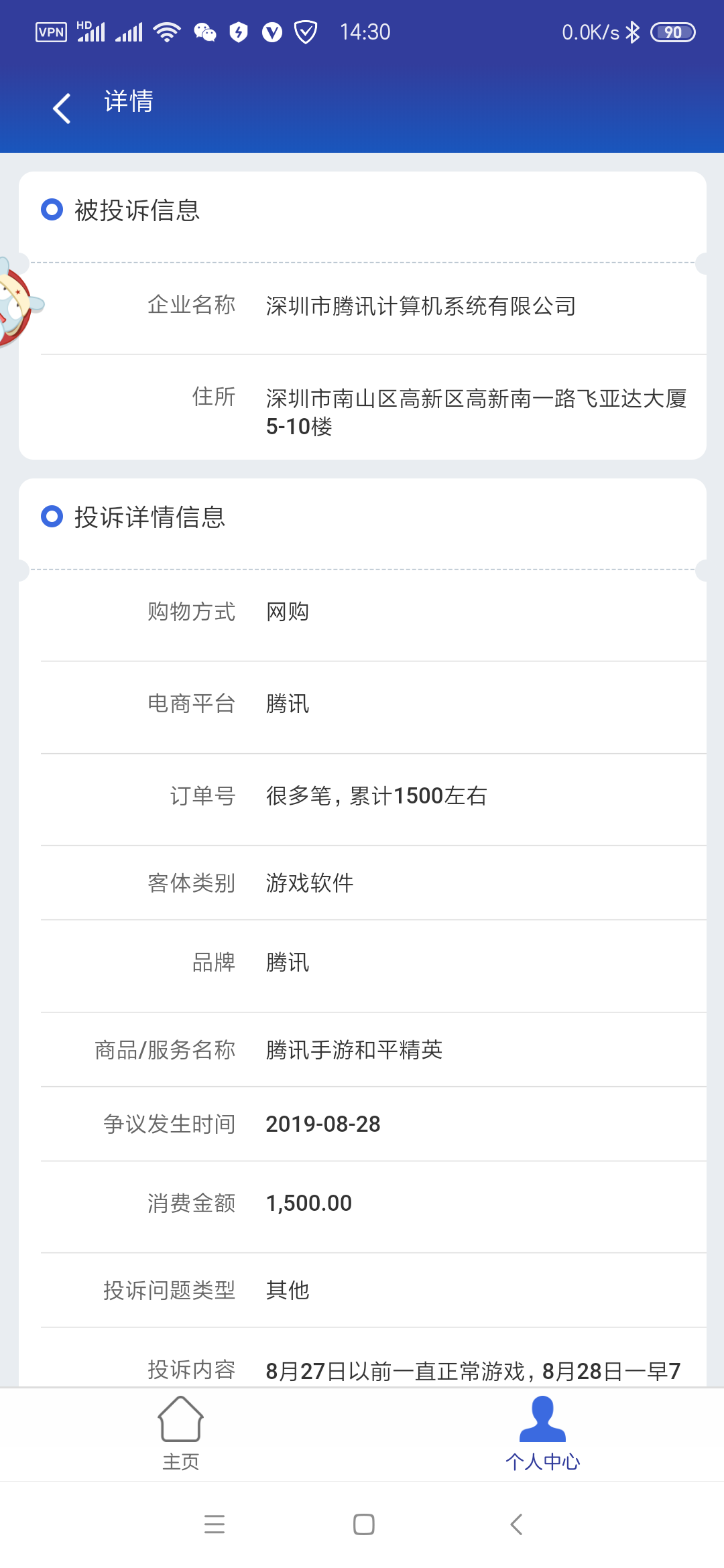
Task: Tap the Android system back chevron
Action: (516, 1524)
